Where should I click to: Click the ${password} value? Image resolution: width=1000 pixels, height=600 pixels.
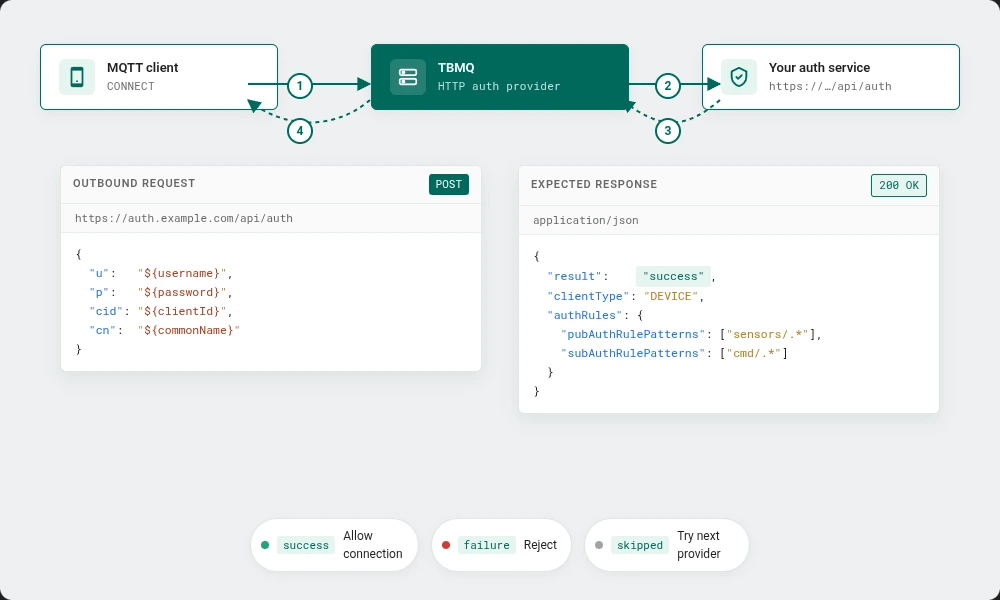click(x=182, y=292)
